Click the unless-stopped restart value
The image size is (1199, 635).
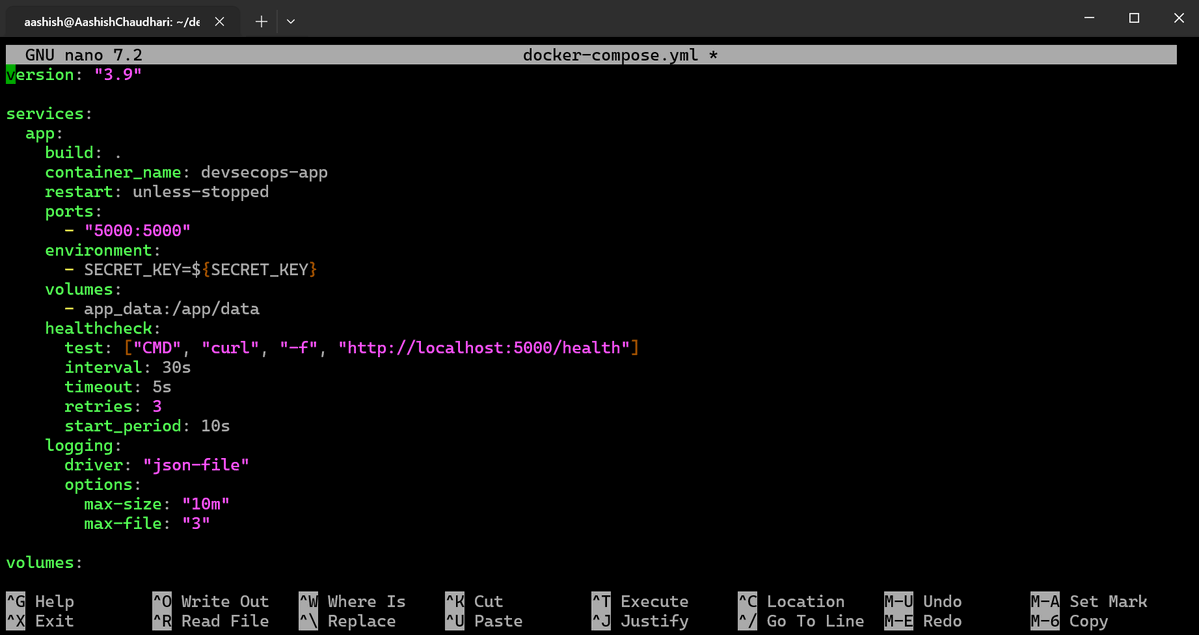pos(201,192)
